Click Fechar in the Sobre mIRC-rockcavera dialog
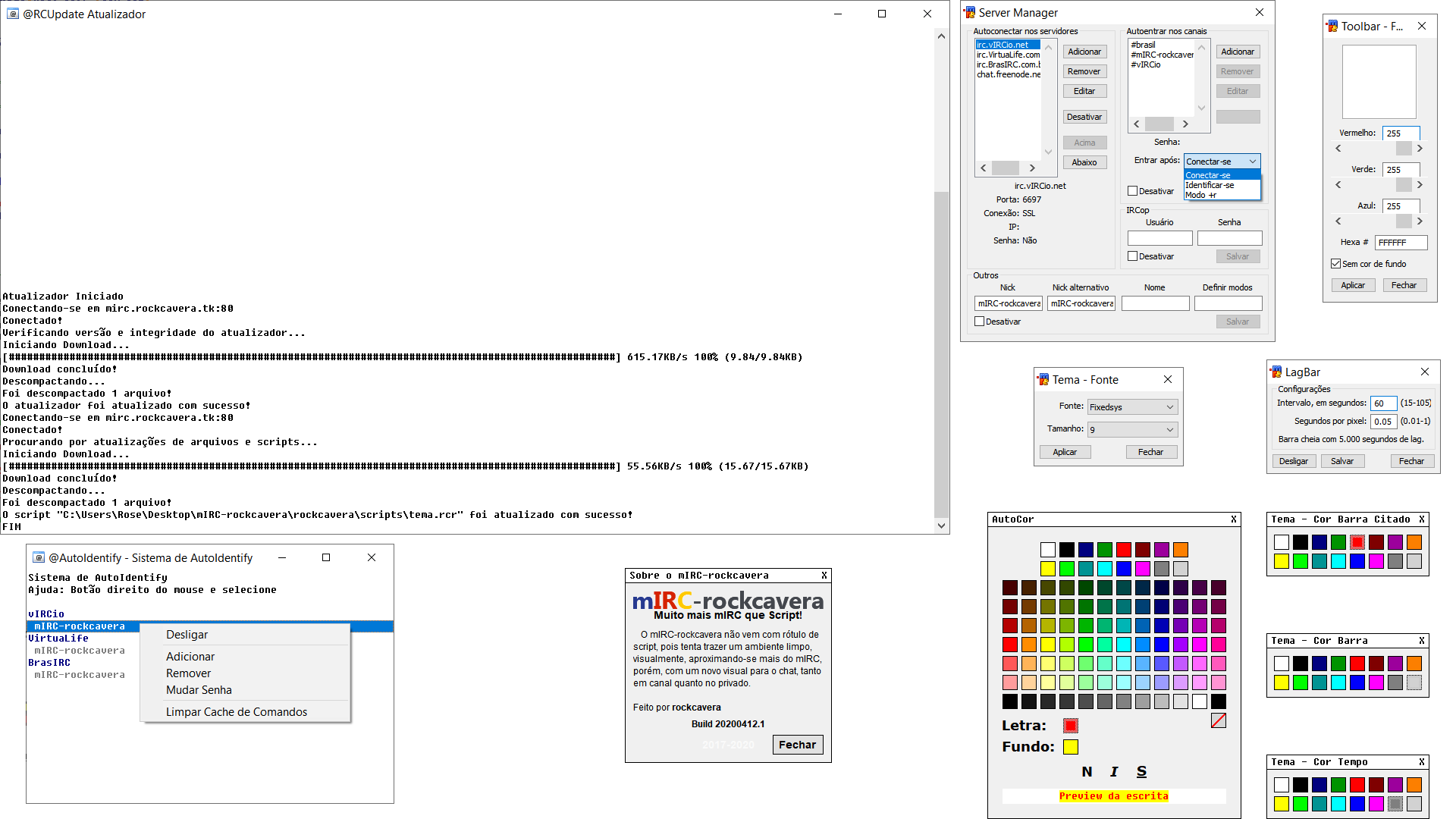 click(x=798, y=745)
